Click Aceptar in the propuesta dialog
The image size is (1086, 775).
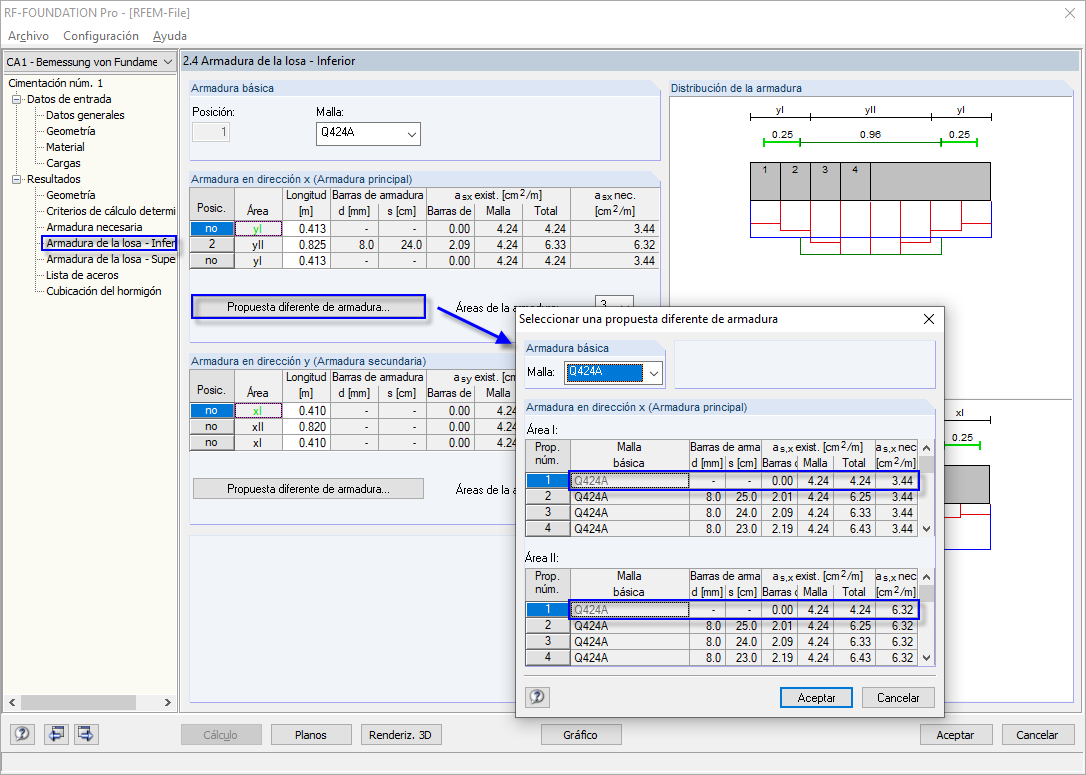[816, 697]
